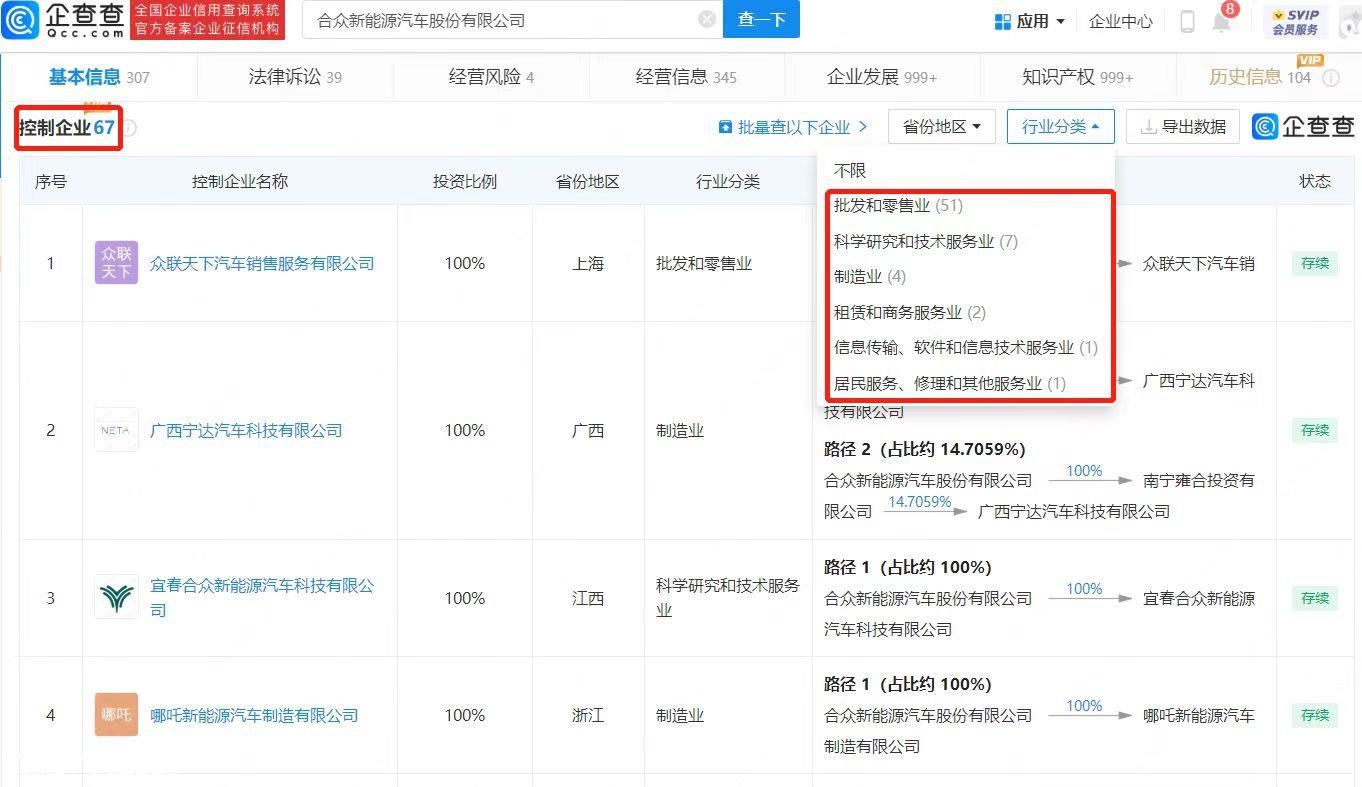This screenshot has height=787, width=1362.
Task: Click the 众联天下 company logo
Action: point(116,263)
